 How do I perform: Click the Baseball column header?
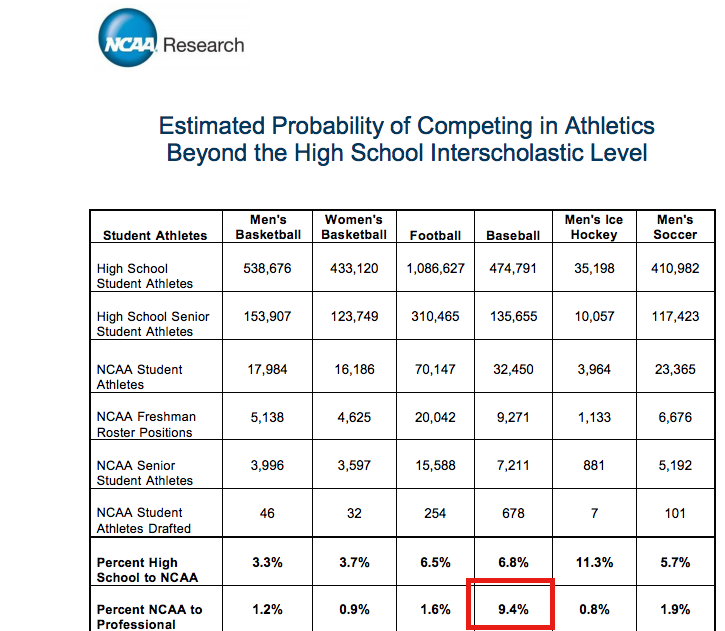512,235
